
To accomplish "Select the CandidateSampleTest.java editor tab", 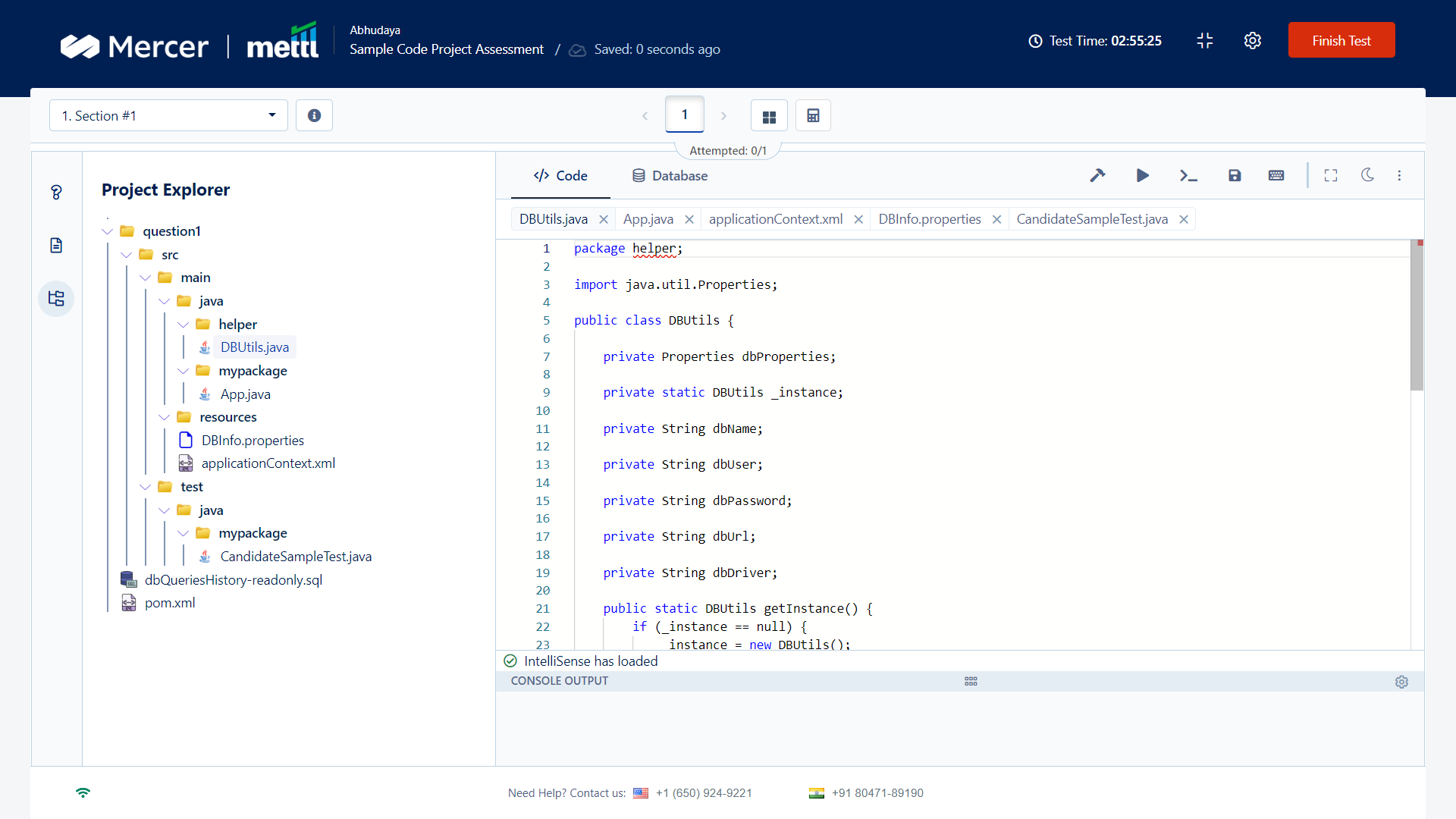I will (x=1092, y=219).
